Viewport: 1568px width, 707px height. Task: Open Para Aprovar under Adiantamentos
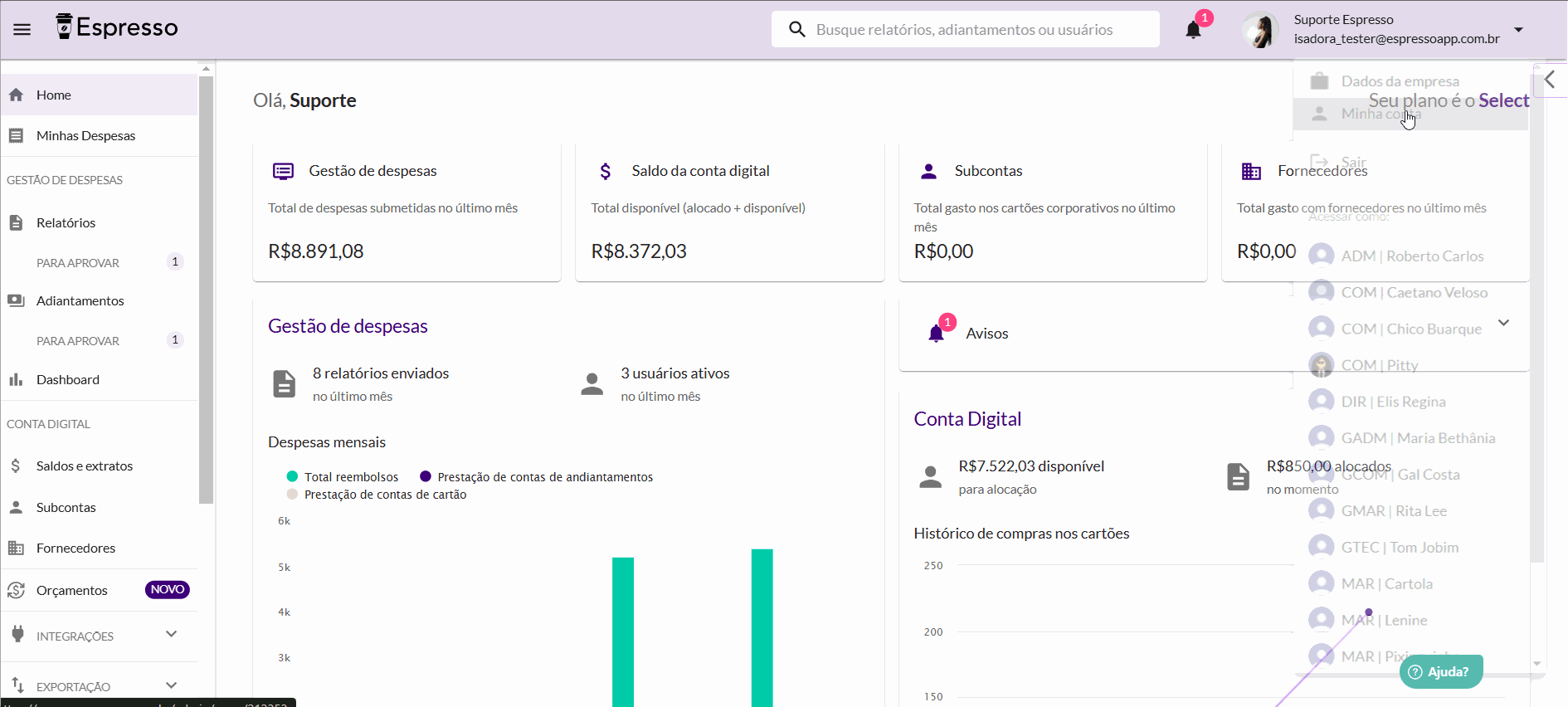[99, 340]
